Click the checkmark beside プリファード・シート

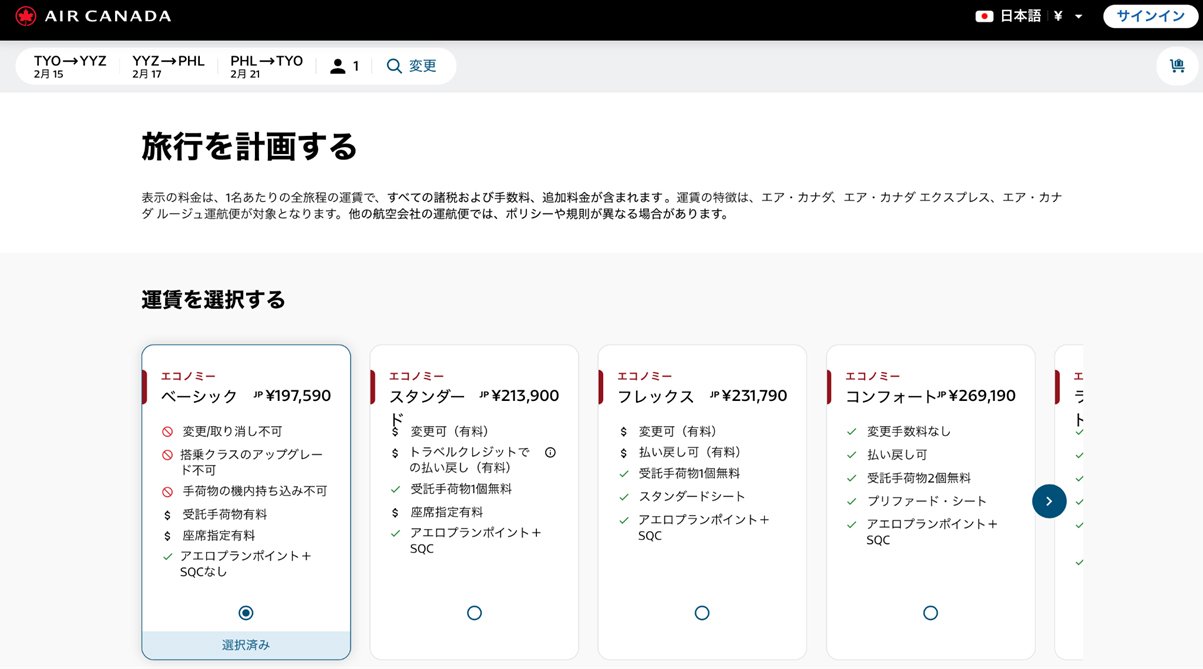pos(852,501)
